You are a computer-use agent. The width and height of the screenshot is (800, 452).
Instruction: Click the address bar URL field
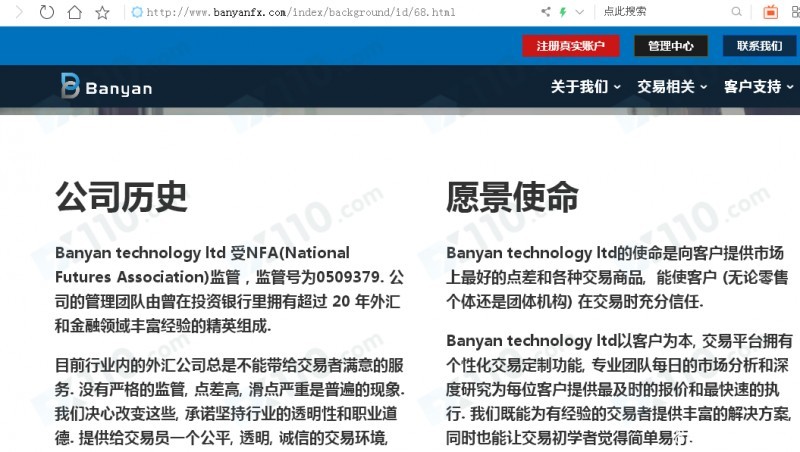coord(301,12)
